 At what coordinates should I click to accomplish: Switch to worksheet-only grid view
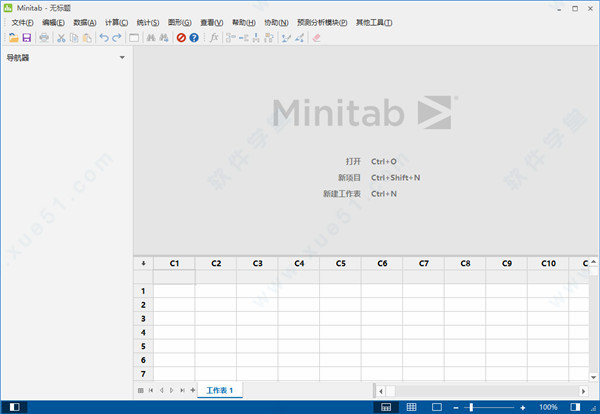411,407
